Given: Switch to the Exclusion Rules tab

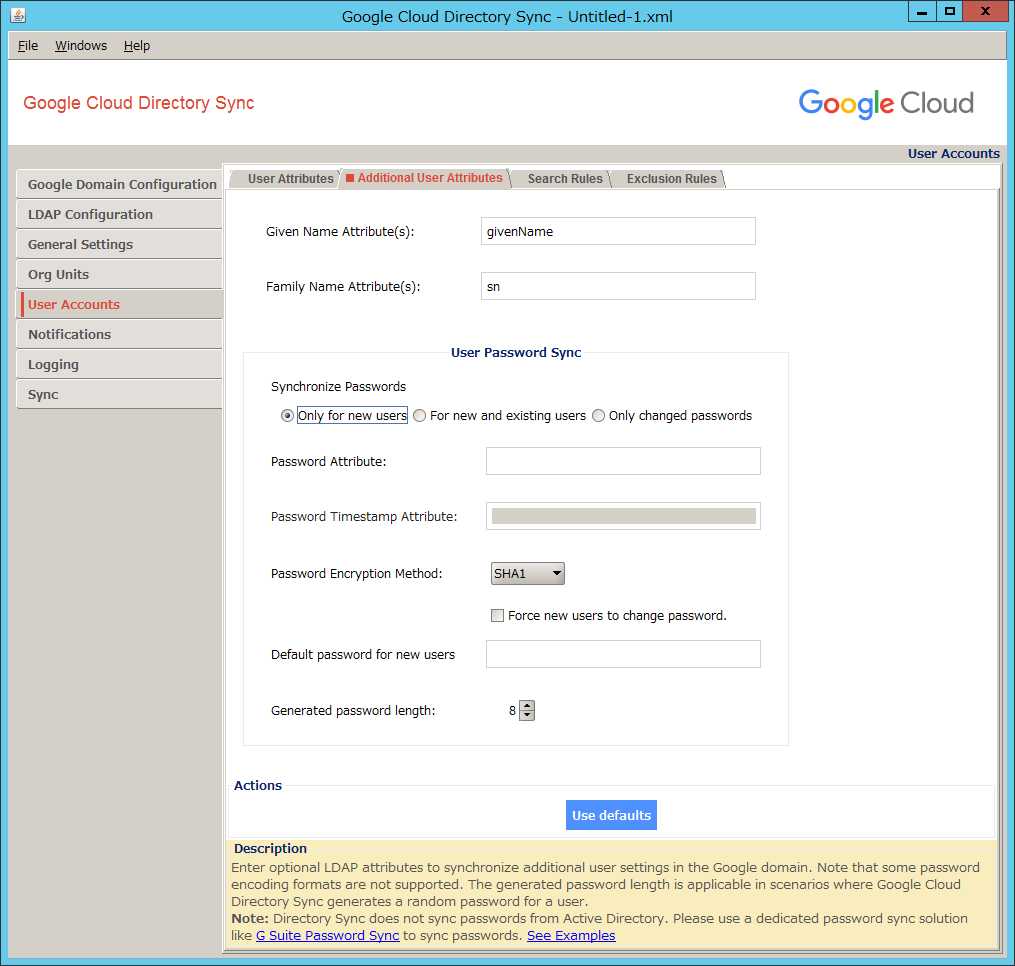Looking at the screenshot, I should (671, 179).
